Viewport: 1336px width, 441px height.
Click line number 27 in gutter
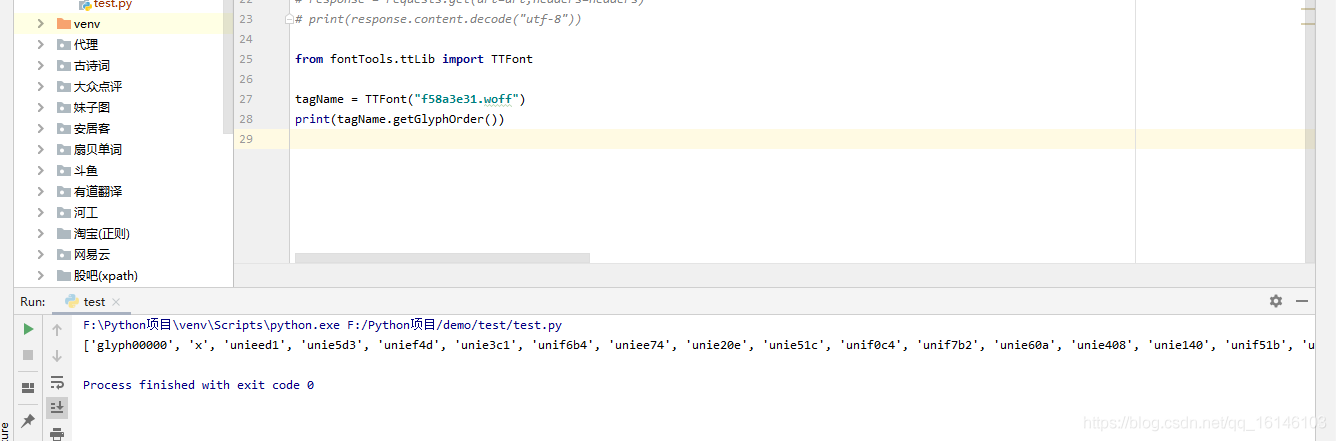247,99
